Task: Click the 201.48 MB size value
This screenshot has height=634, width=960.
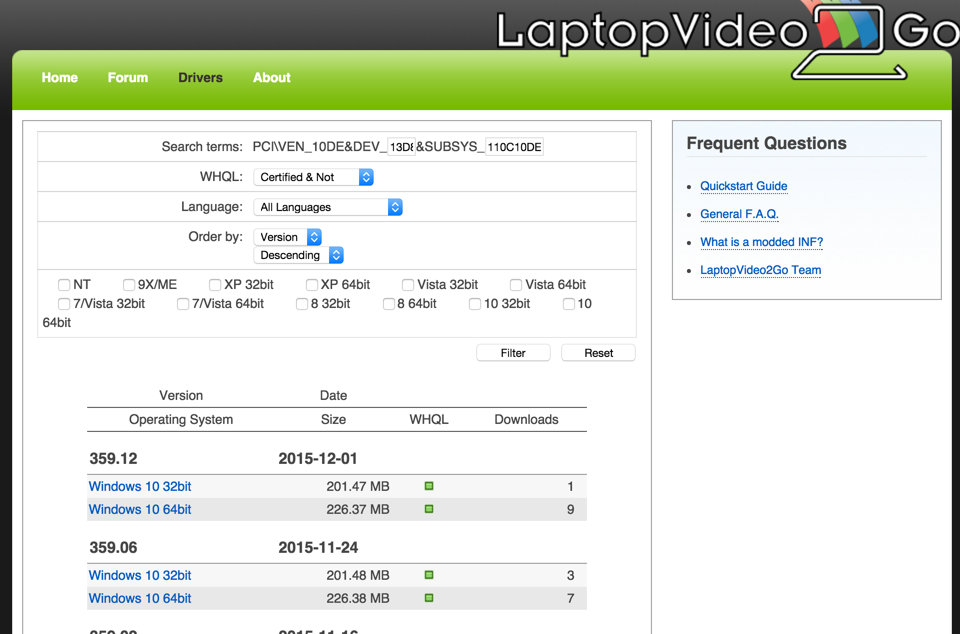Action: [x=358, y=575]
